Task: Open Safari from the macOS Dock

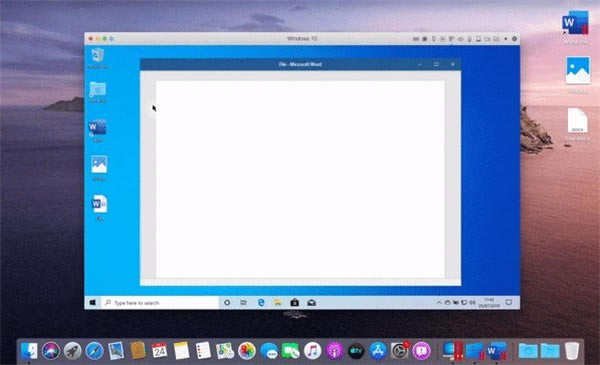Action: (94, 350)
